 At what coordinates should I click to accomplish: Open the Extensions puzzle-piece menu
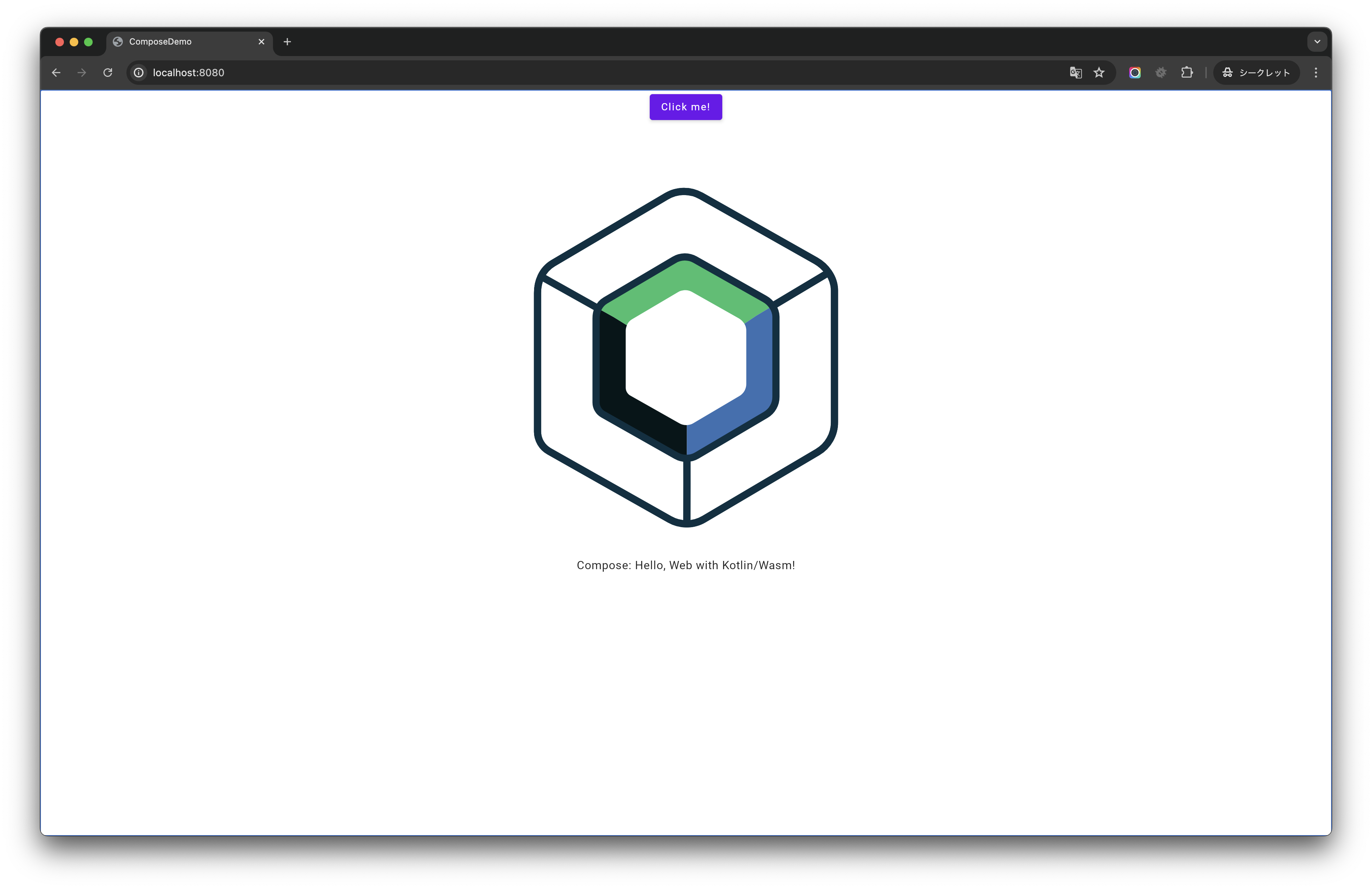(x=1187, y=73)
